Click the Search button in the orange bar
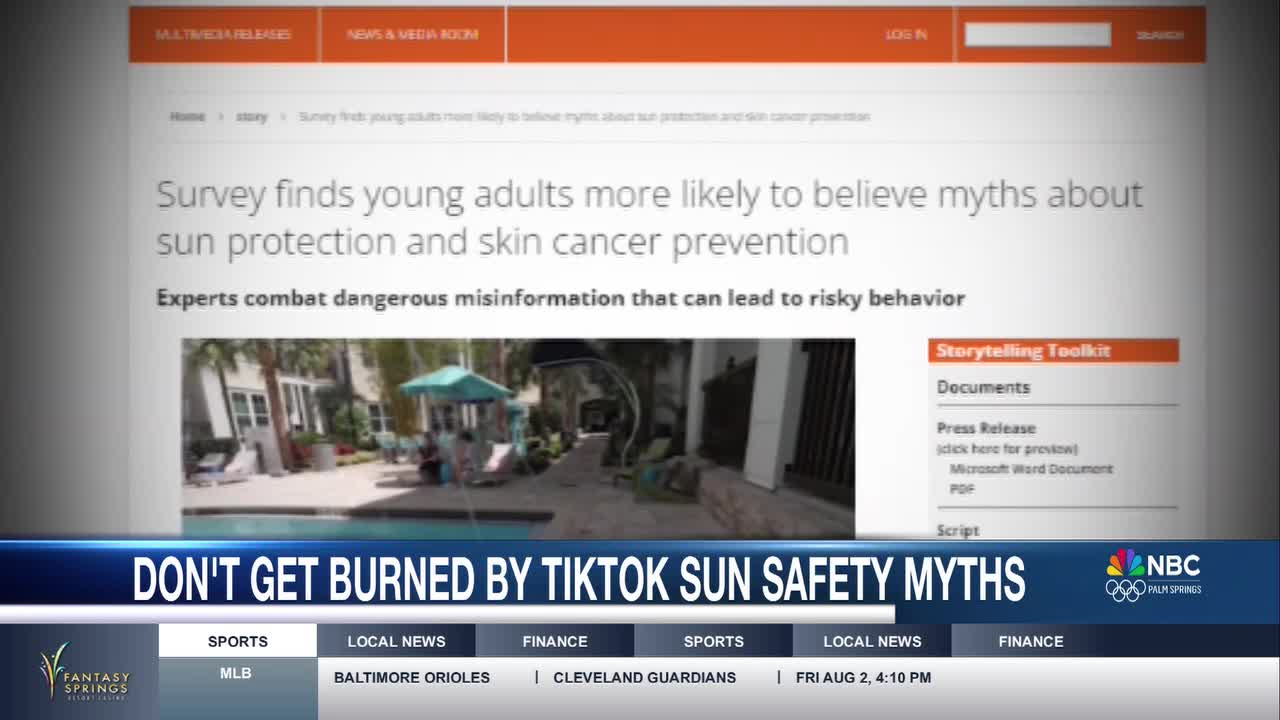1280x720 pixels. point(1160,35)
